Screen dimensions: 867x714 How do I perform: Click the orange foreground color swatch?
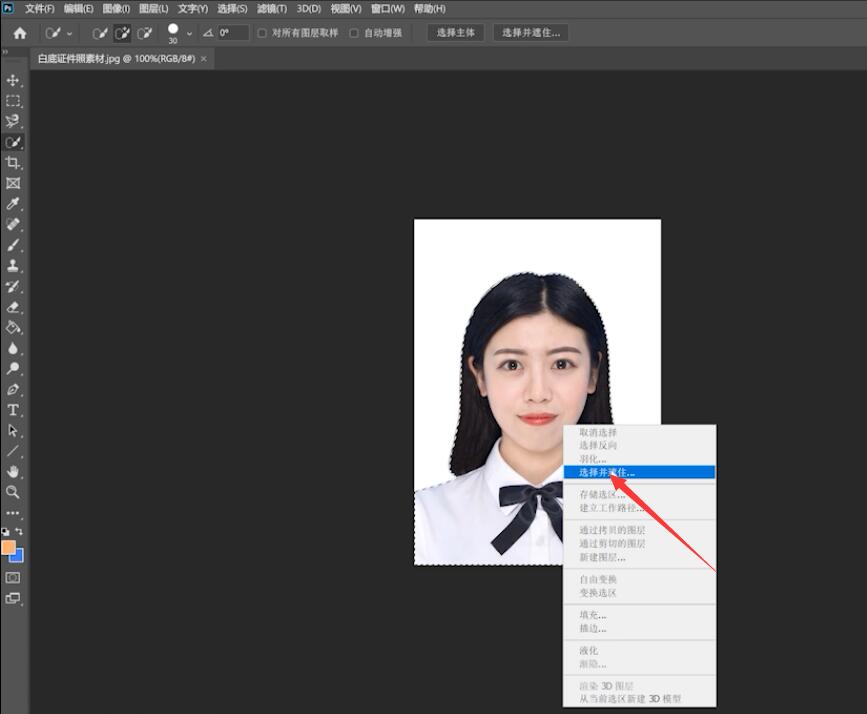[8, 547]
